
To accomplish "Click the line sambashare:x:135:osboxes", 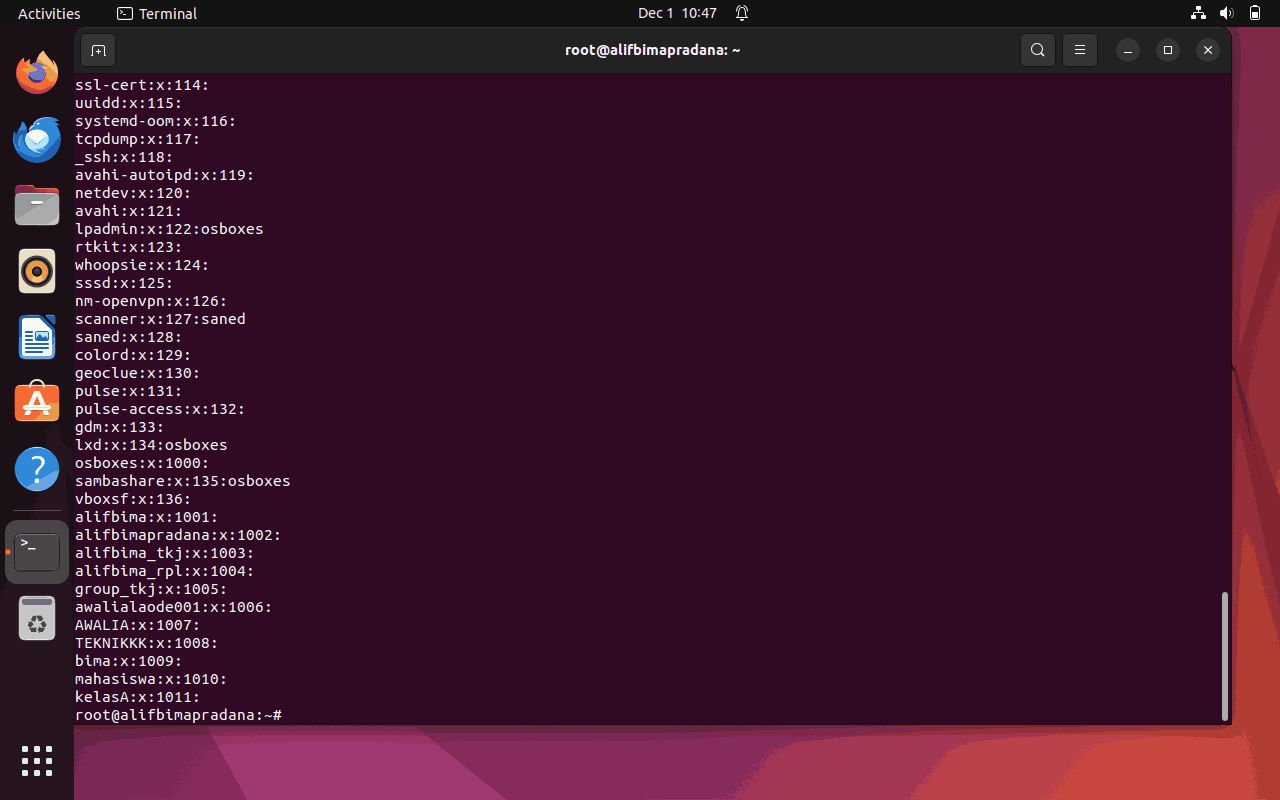I will pos(183,481).
